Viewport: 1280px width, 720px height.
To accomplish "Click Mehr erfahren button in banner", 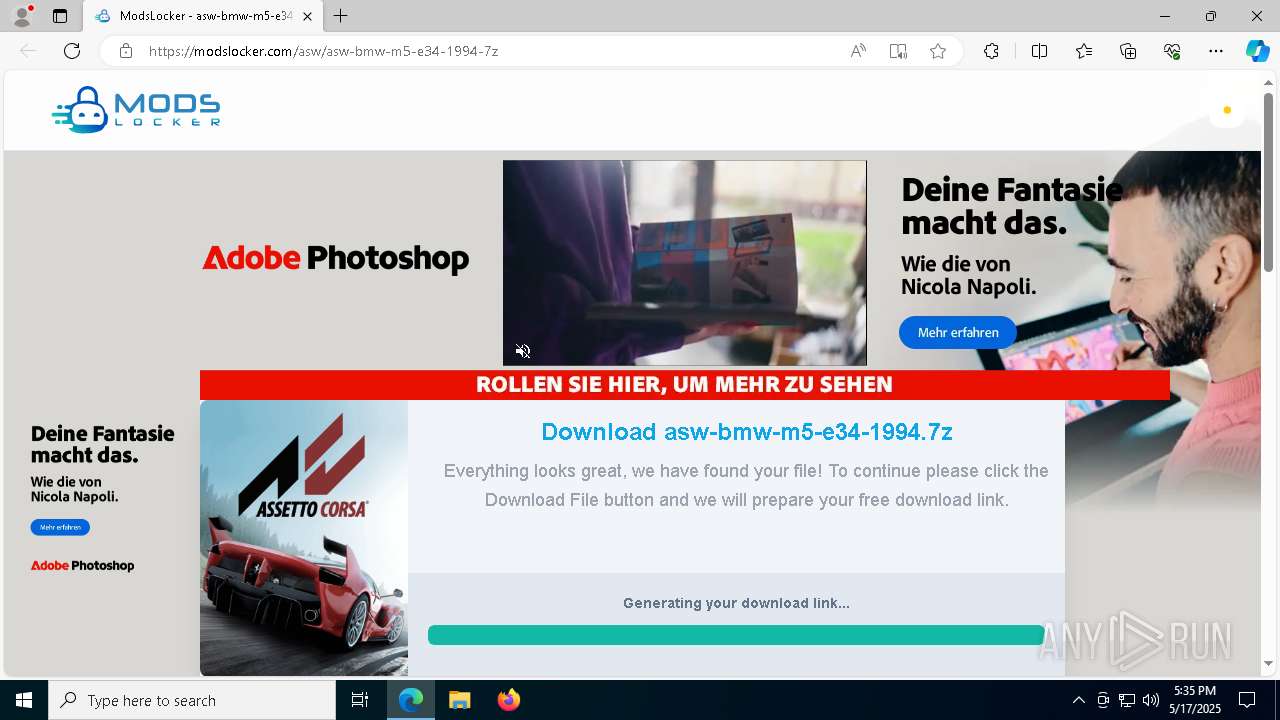I will pos(958,332).
